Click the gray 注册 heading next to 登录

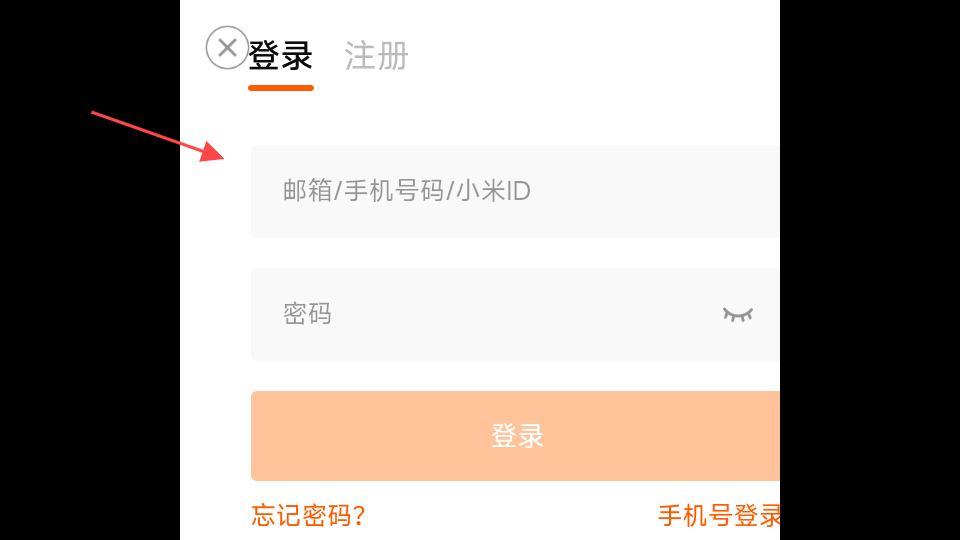(376, 56)
